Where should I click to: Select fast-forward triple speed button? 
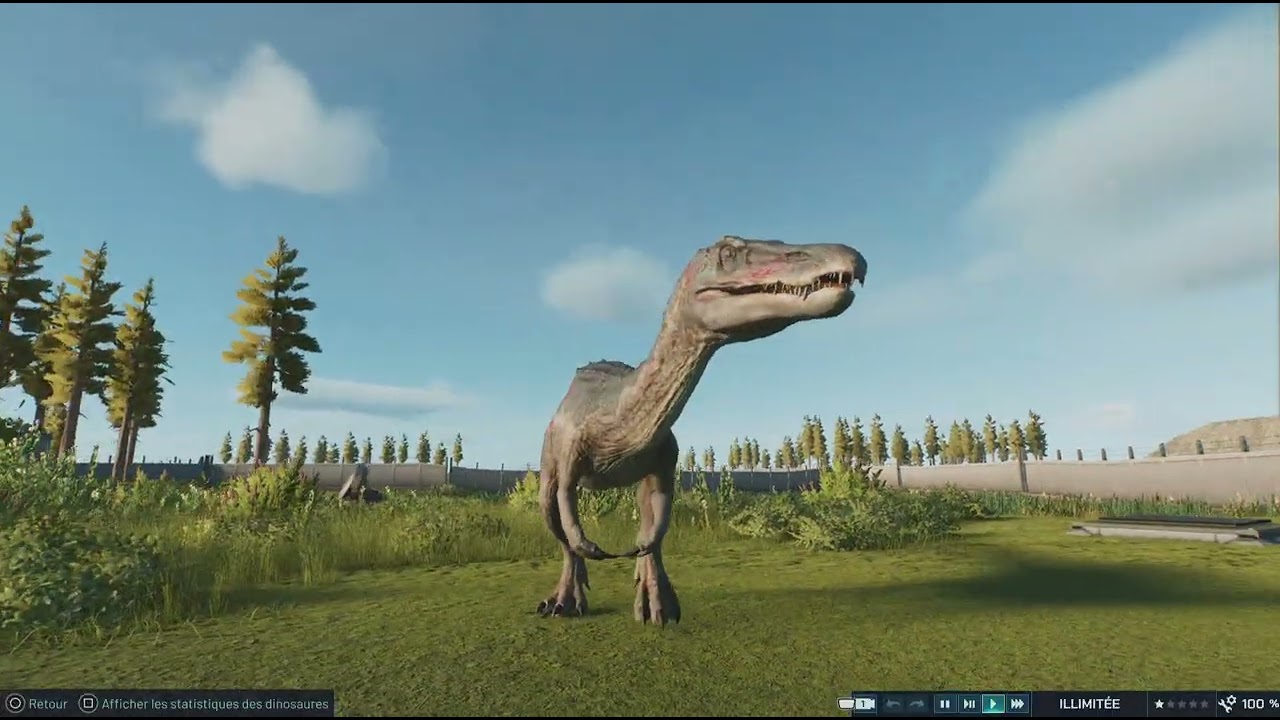(x=1017, y=704)
